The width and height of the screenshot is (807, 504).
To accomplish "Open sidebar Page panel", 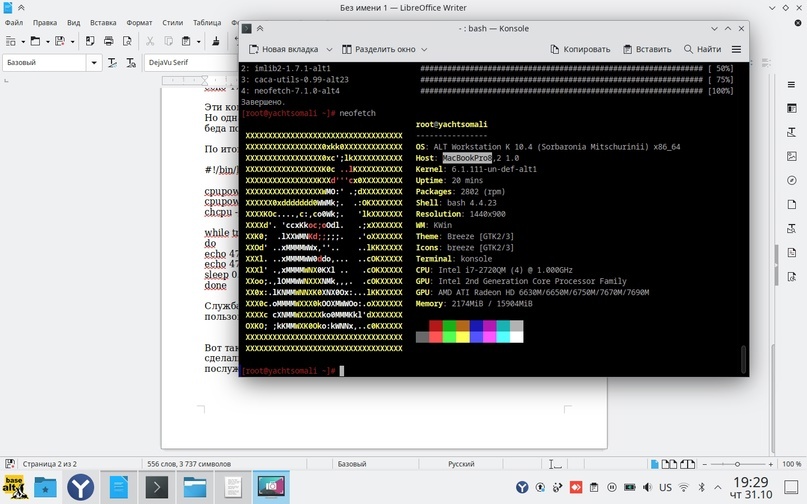I will 792,204.
